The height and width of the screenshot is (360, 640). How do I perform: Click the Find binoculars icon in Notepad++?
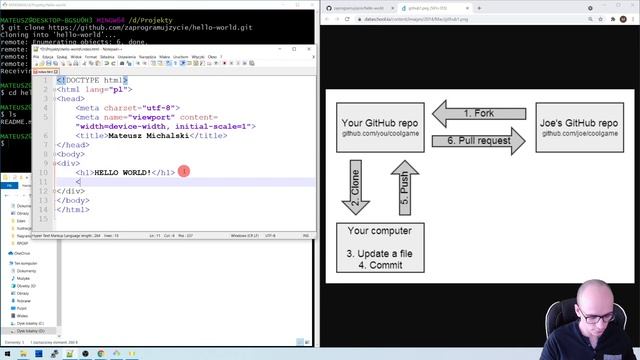(x=122, y=63)
